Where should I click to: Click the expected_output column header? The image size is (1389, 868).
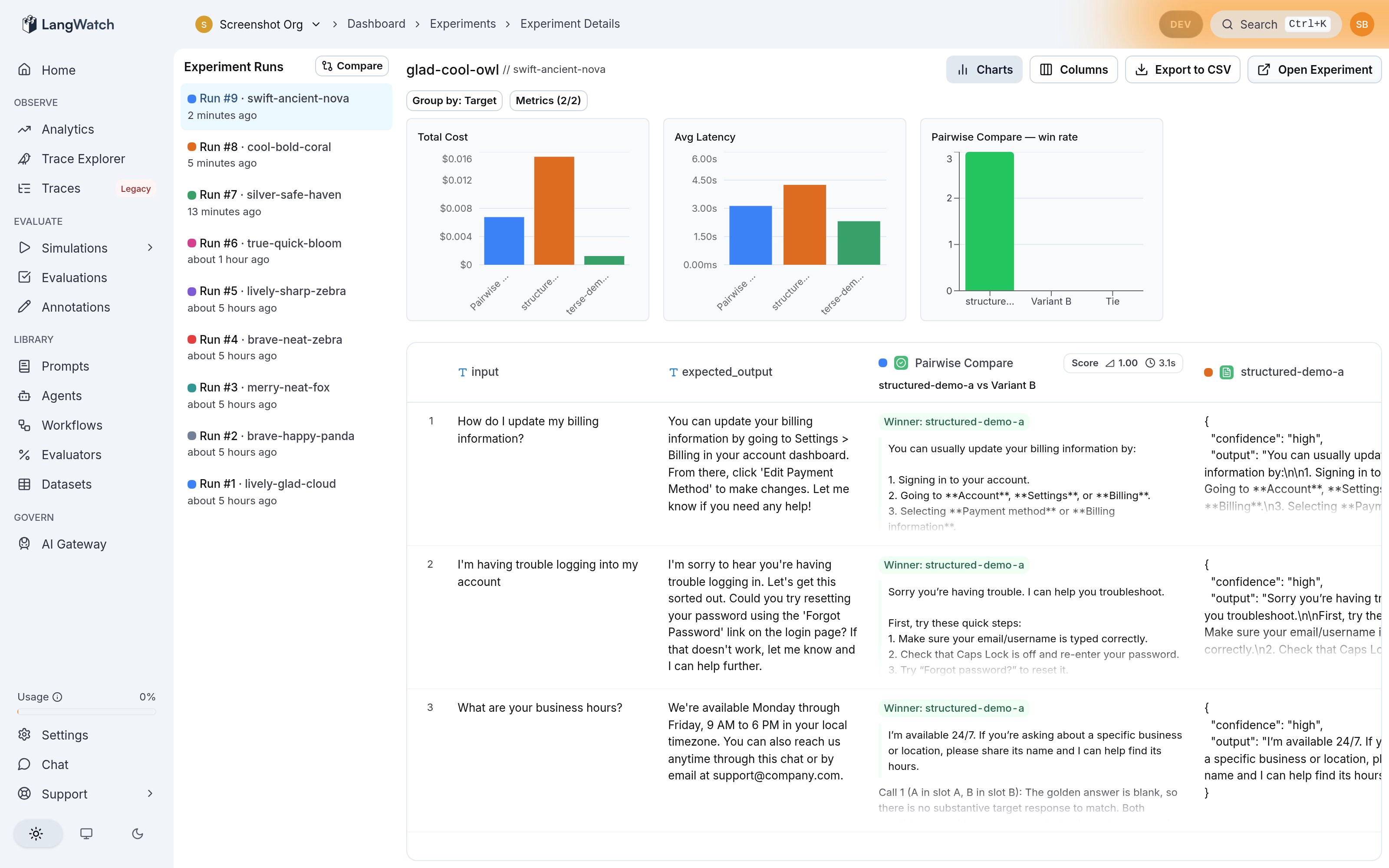[721, 372]
